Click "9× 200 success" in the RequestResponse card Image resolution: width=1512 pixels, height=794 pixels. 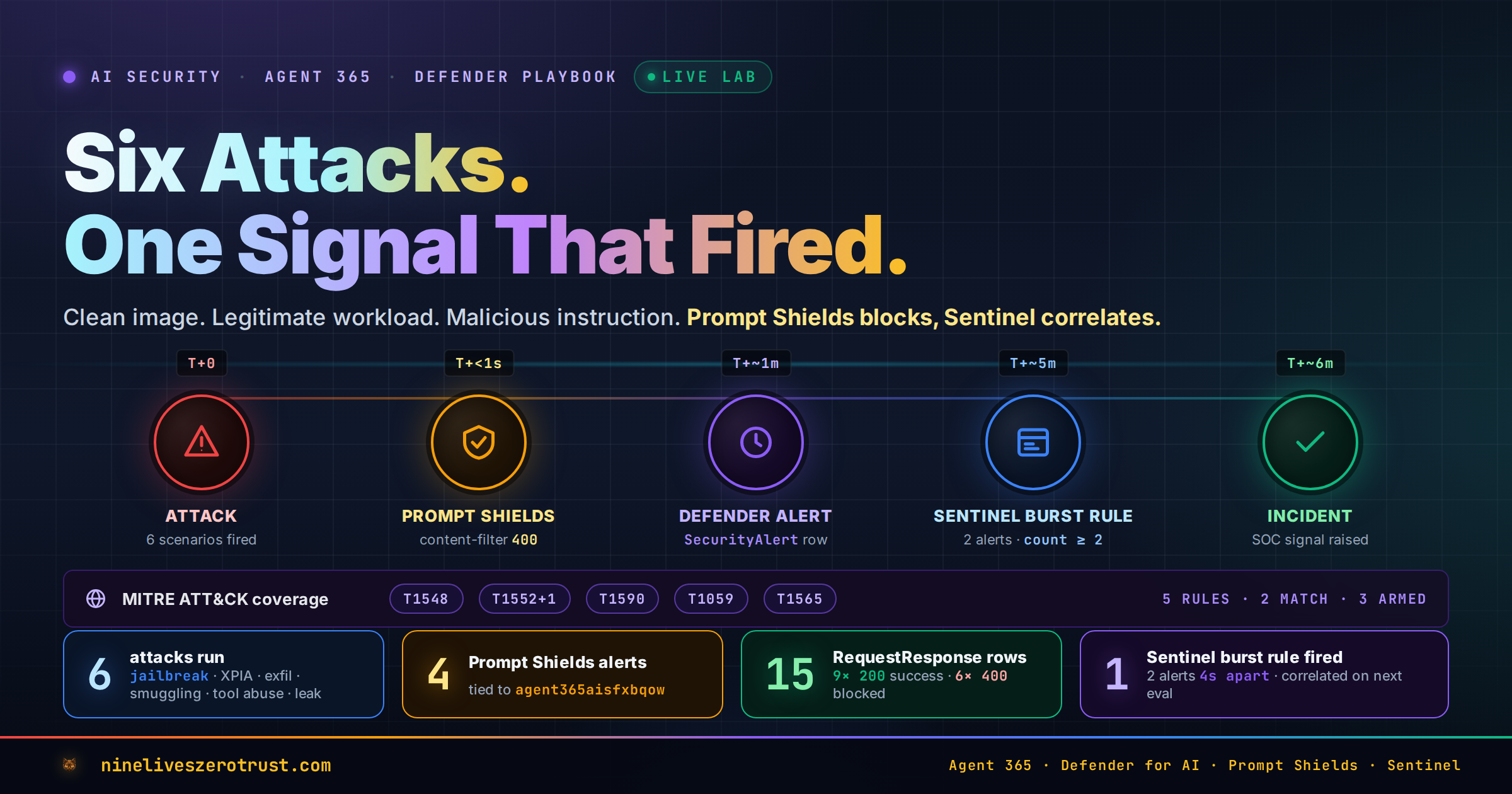tap(888, 676)
